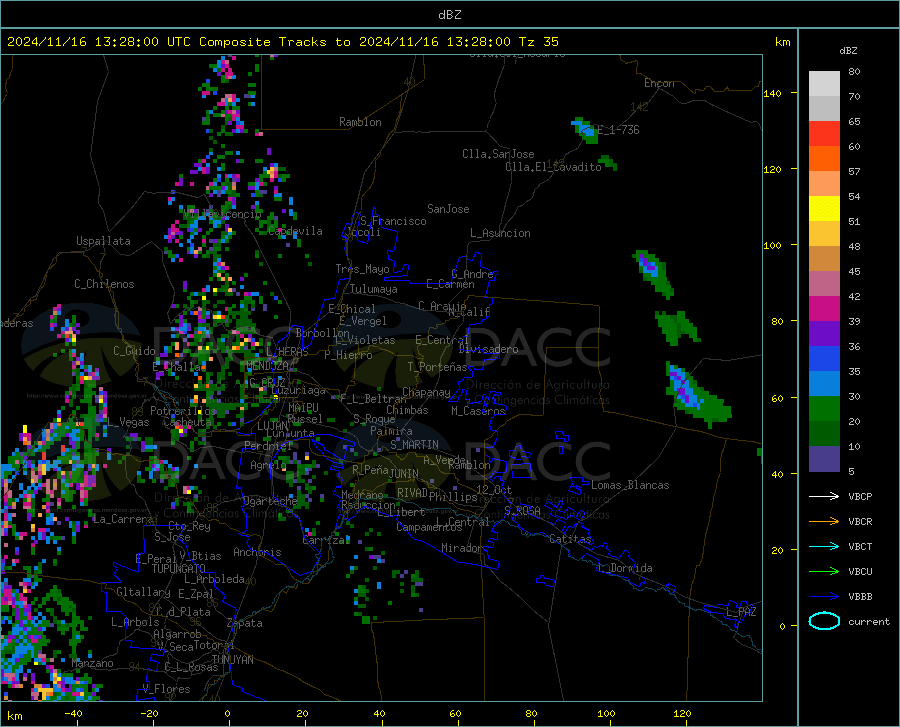Click the blue VBBB arrow symbol
This screenshot has width=900, height=727.
click(824, 597)
